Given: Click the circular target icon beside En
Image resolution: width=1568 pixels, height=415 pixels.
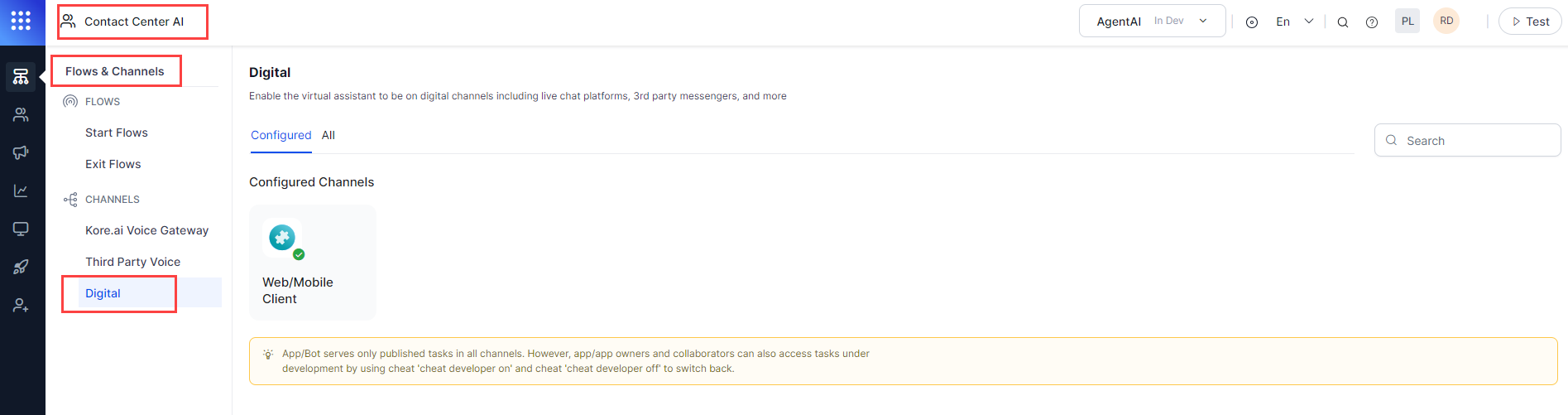Looking at the screenshot, I should coord(1252,22).
